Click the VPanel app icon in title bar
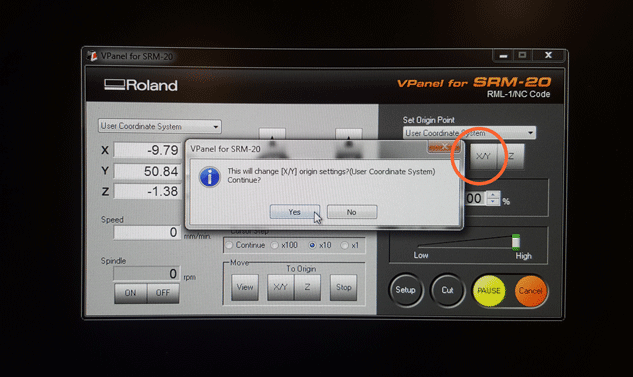 (x=92, y=56)
